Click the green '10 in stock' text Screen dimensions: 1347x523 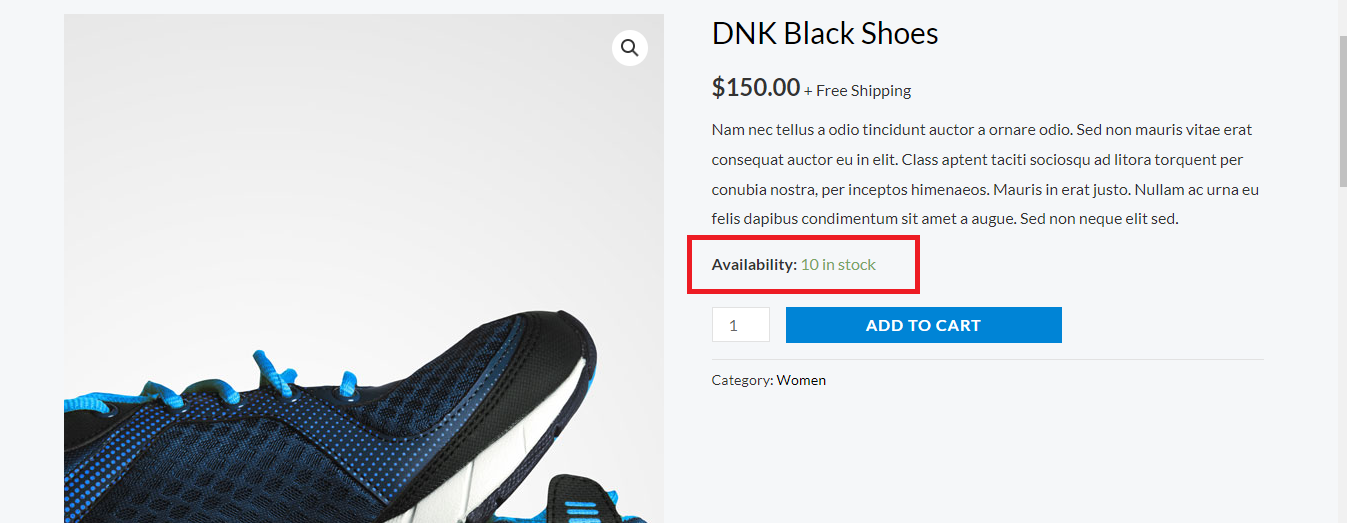838,265
